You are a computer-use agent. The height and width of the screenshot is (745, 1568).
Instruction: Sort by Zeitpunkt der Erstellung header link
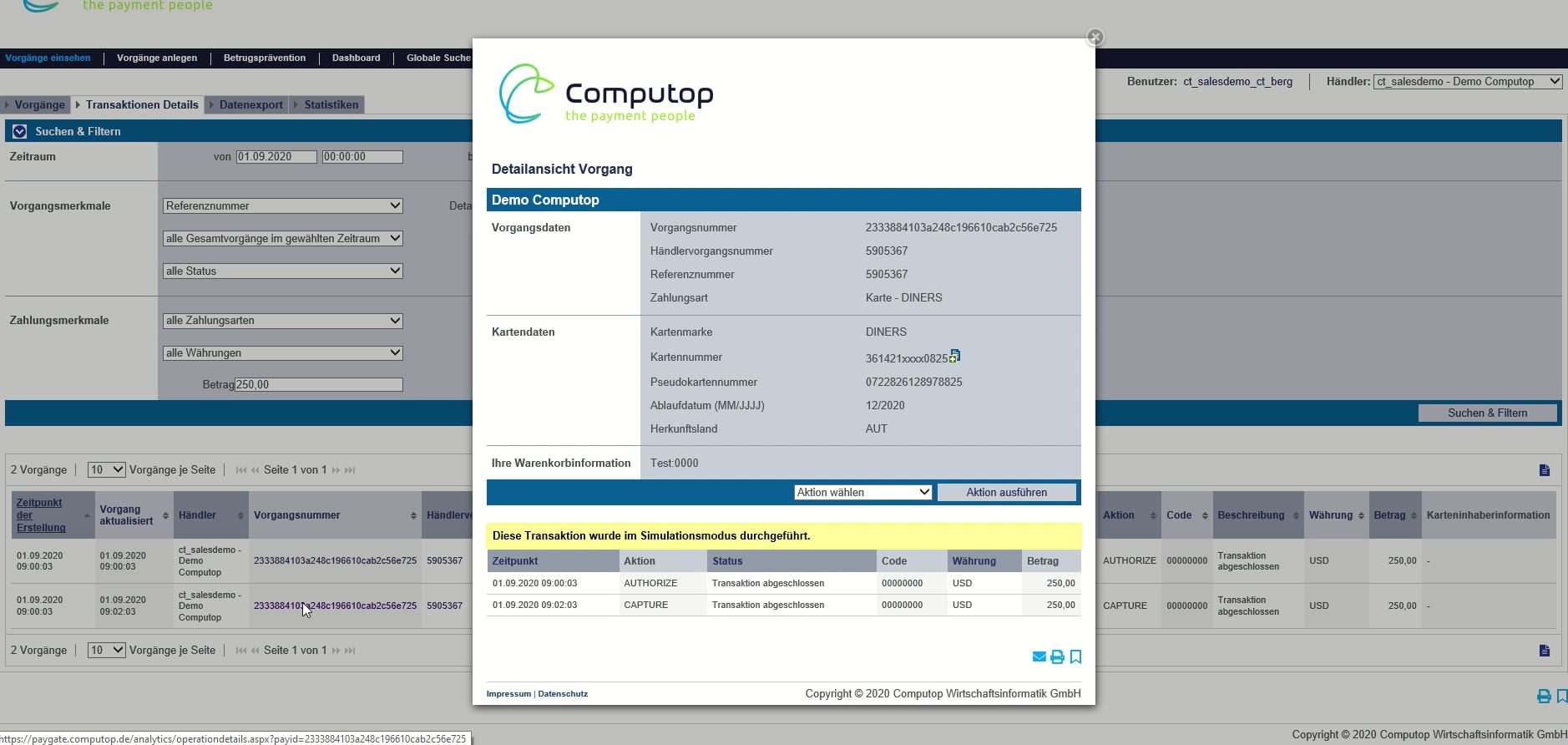(40, 515)
